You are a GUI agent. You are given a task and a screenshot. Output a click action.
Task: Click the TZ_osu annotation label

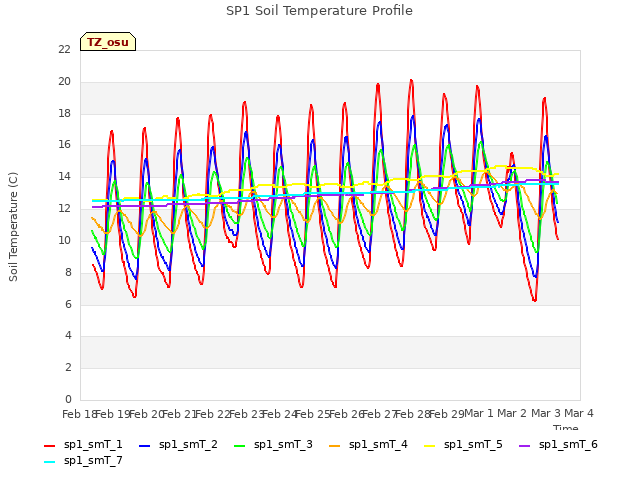(108, 42)
